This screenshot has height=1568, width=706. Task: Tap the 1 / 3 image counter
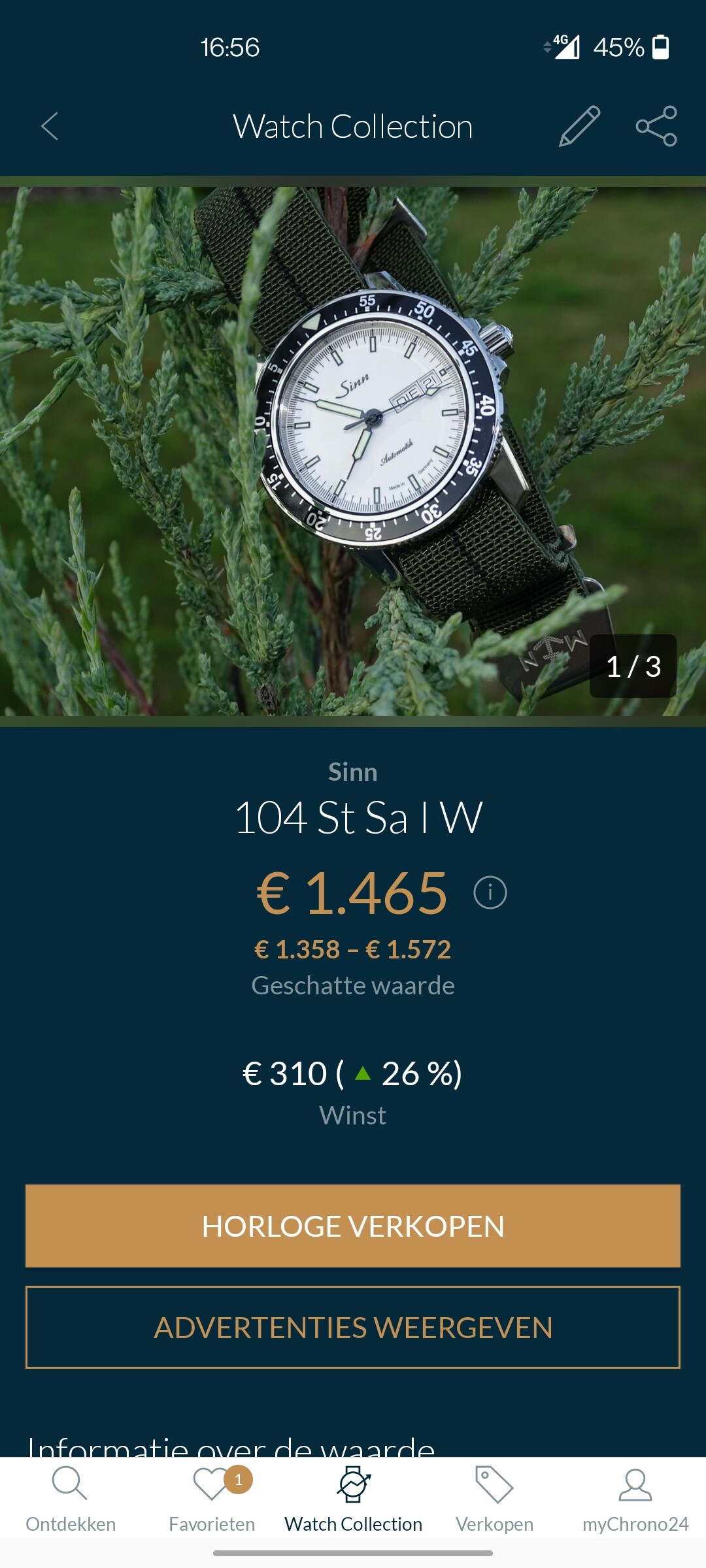633,666
